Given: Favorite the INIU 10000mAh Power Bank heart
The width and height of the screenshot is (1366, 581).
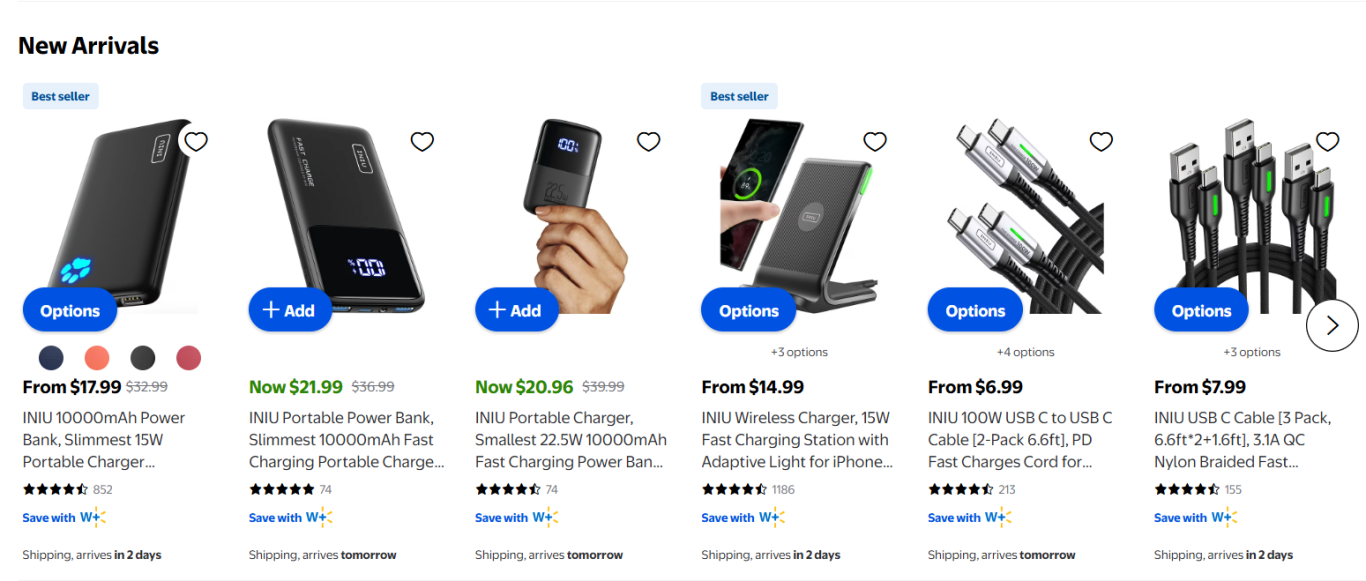Looking at the screenshot, I should (x=196, y=142).
